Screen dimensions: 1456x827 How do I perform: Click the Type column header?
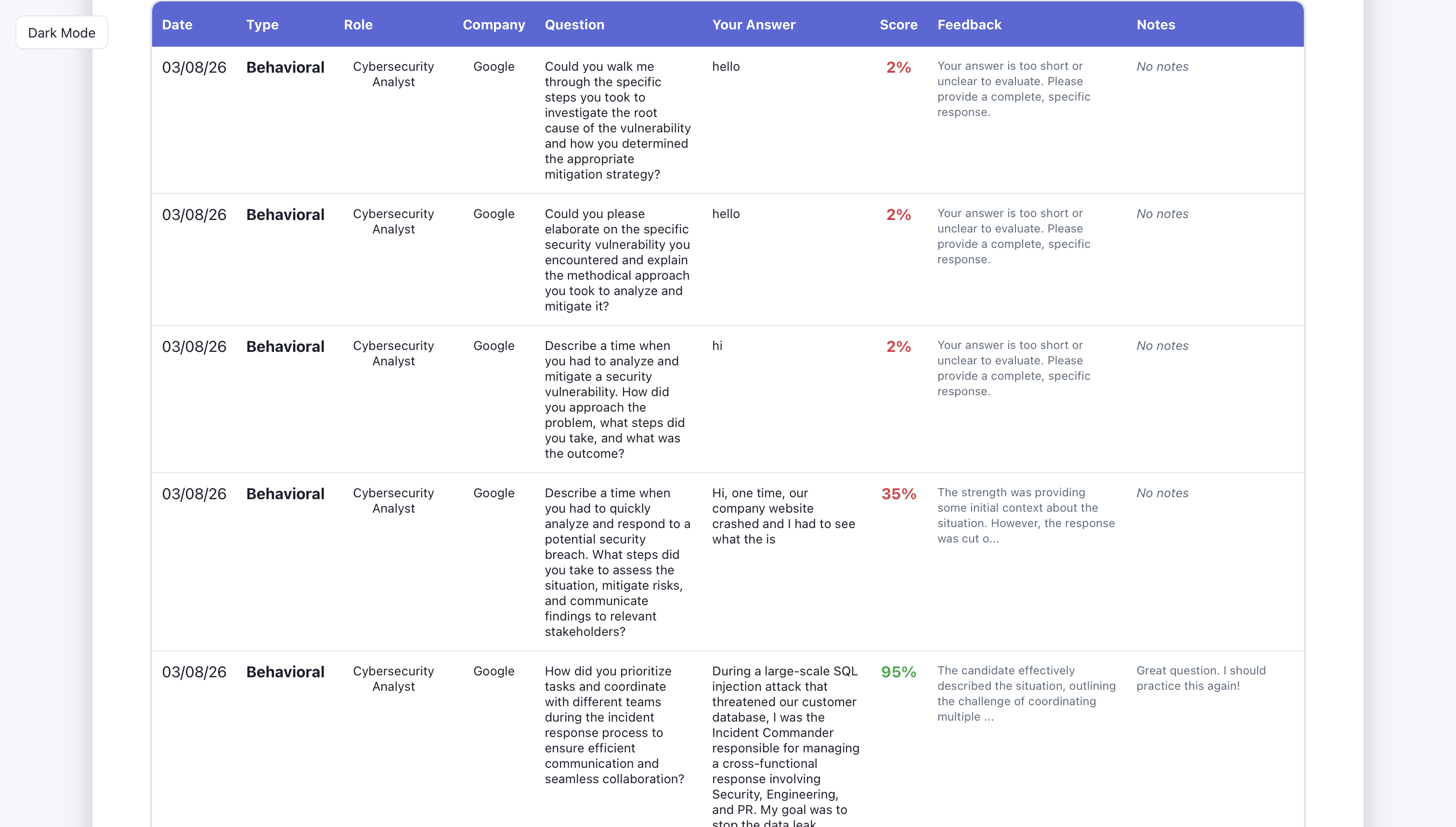coord(262,25)
